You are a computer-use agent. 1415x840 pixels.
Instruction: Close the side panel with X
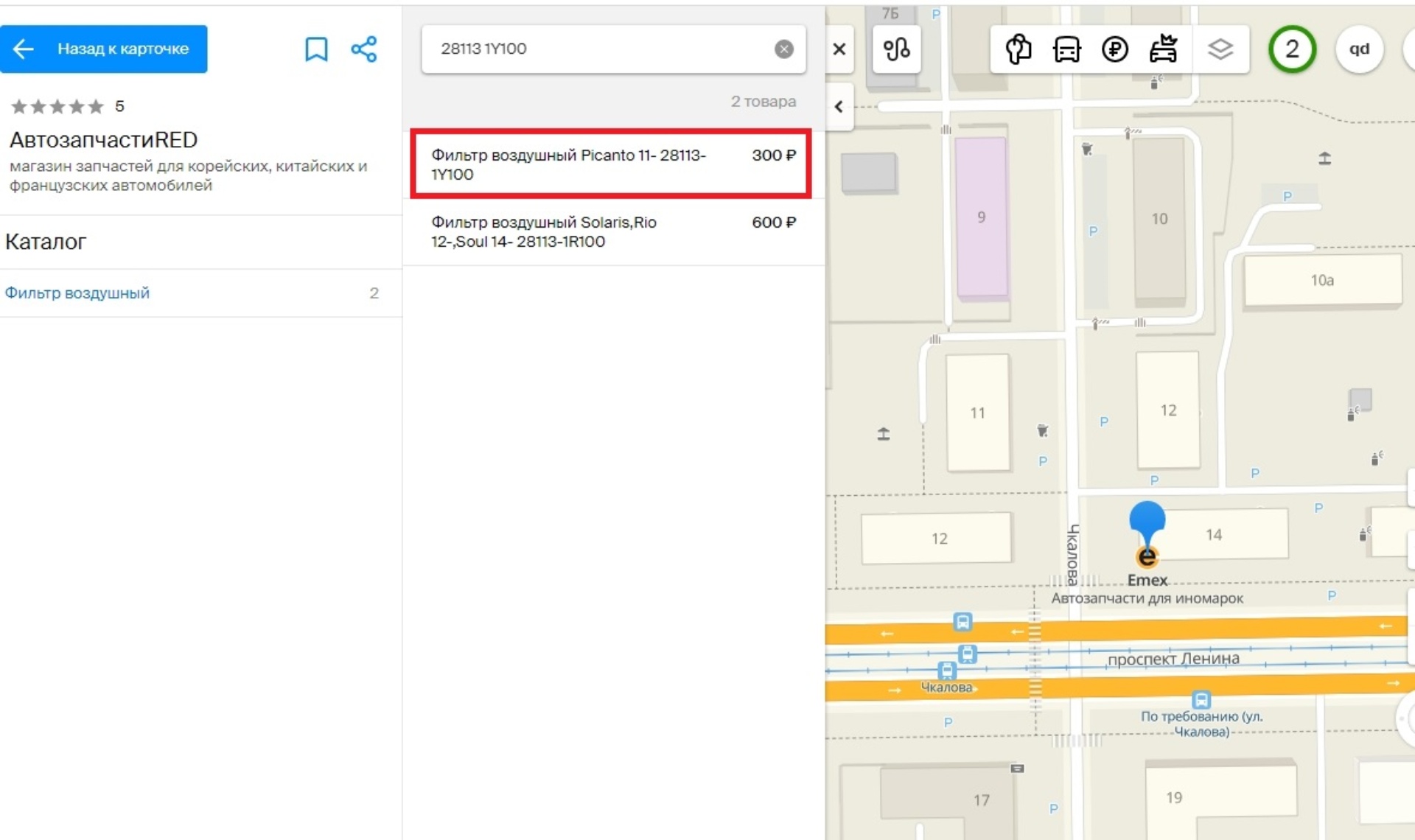point(839,49)
